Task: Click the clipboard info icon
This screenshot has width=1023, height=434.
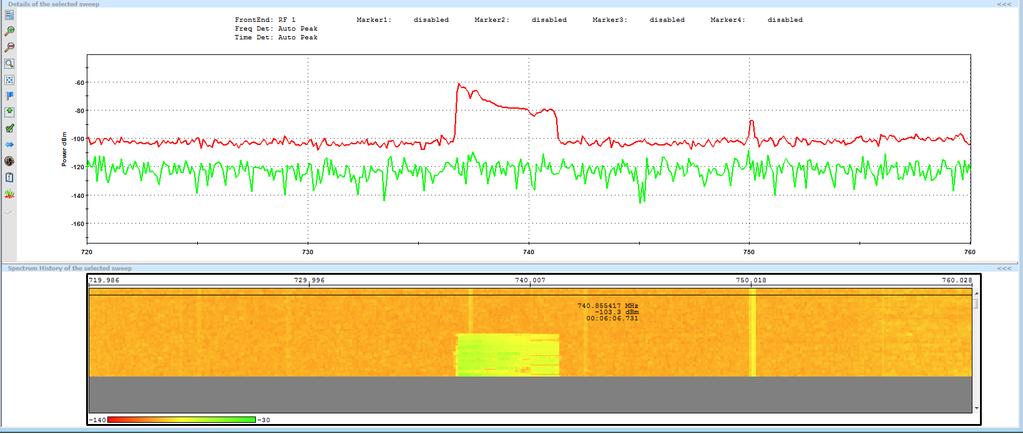Action: pos(9,178)
